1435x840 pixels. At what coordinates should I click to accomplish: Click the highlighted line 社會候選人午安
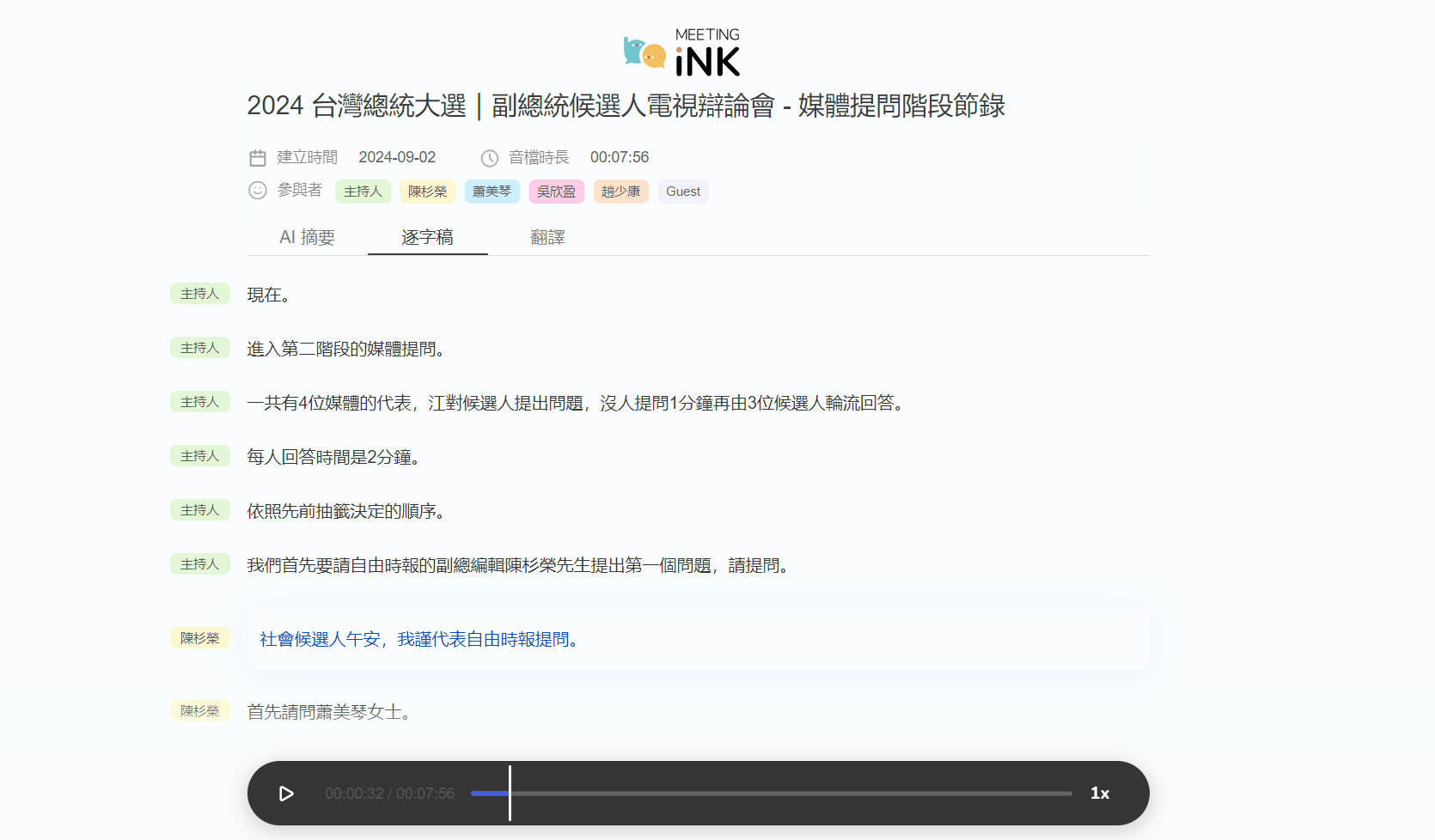419,640
